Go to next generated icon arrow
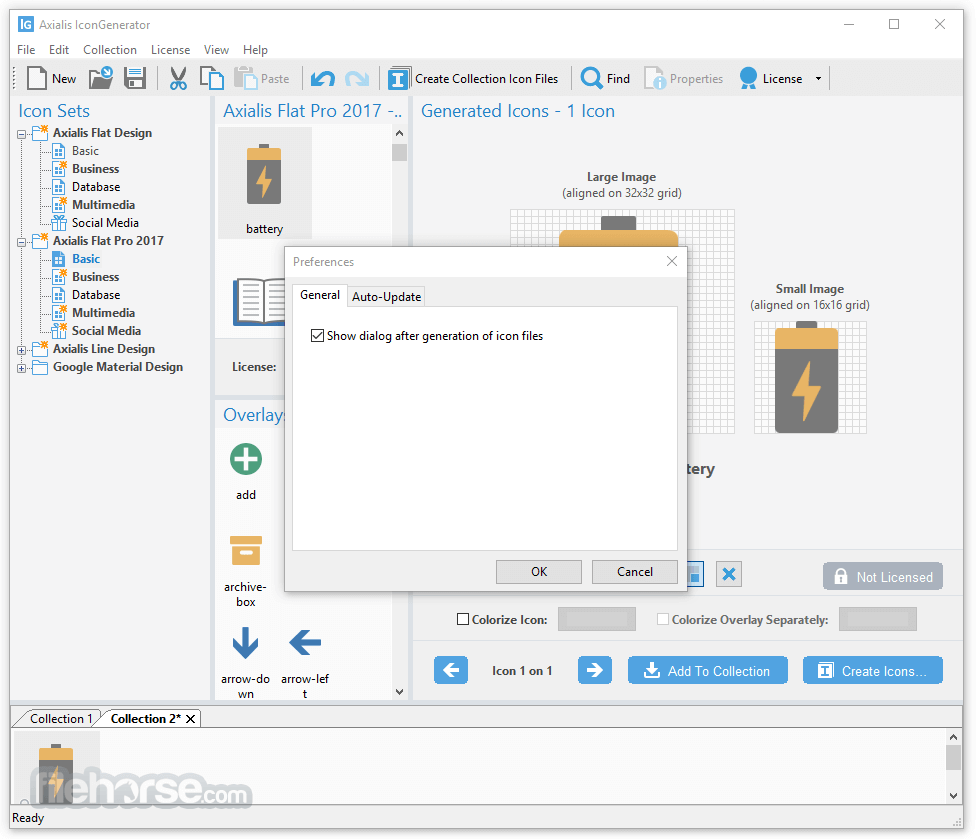 [594, 670]
